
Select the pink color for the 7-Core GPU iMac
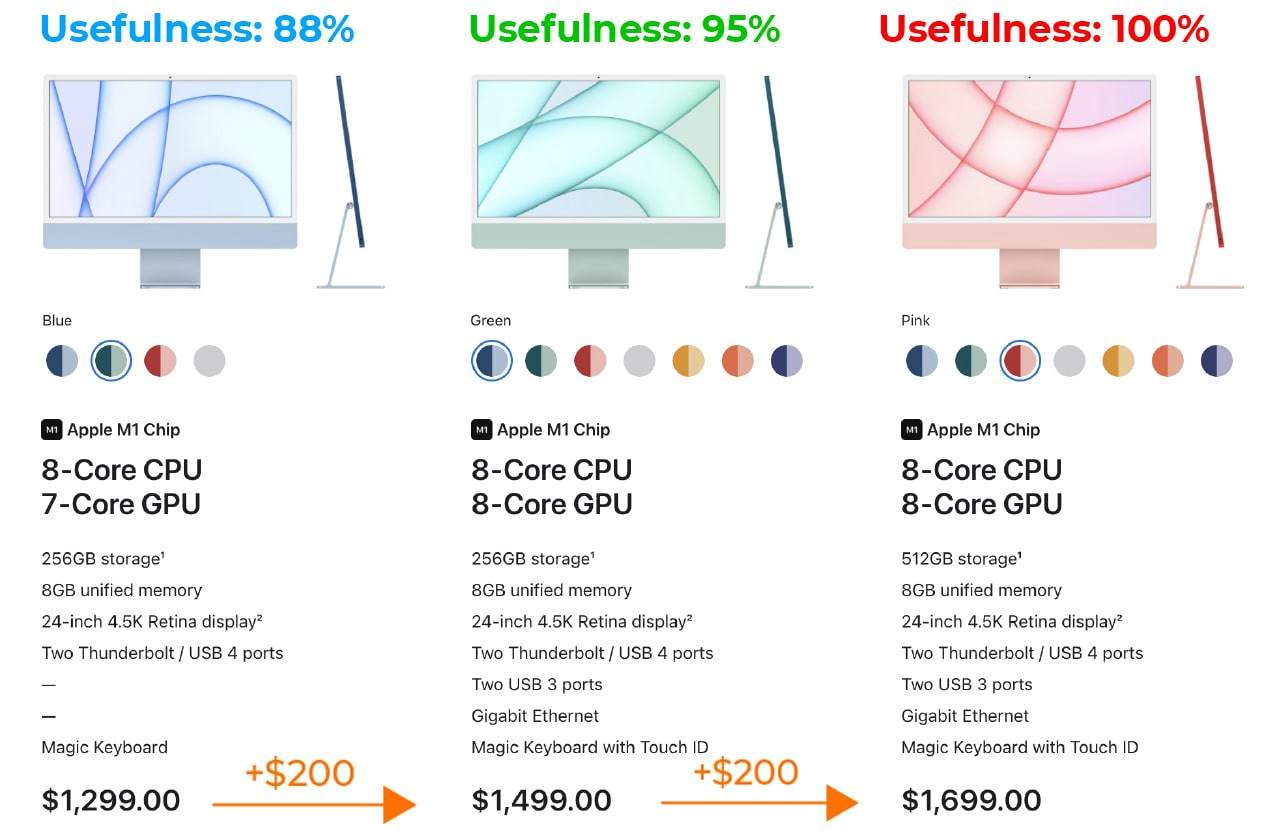pos(160,361)
